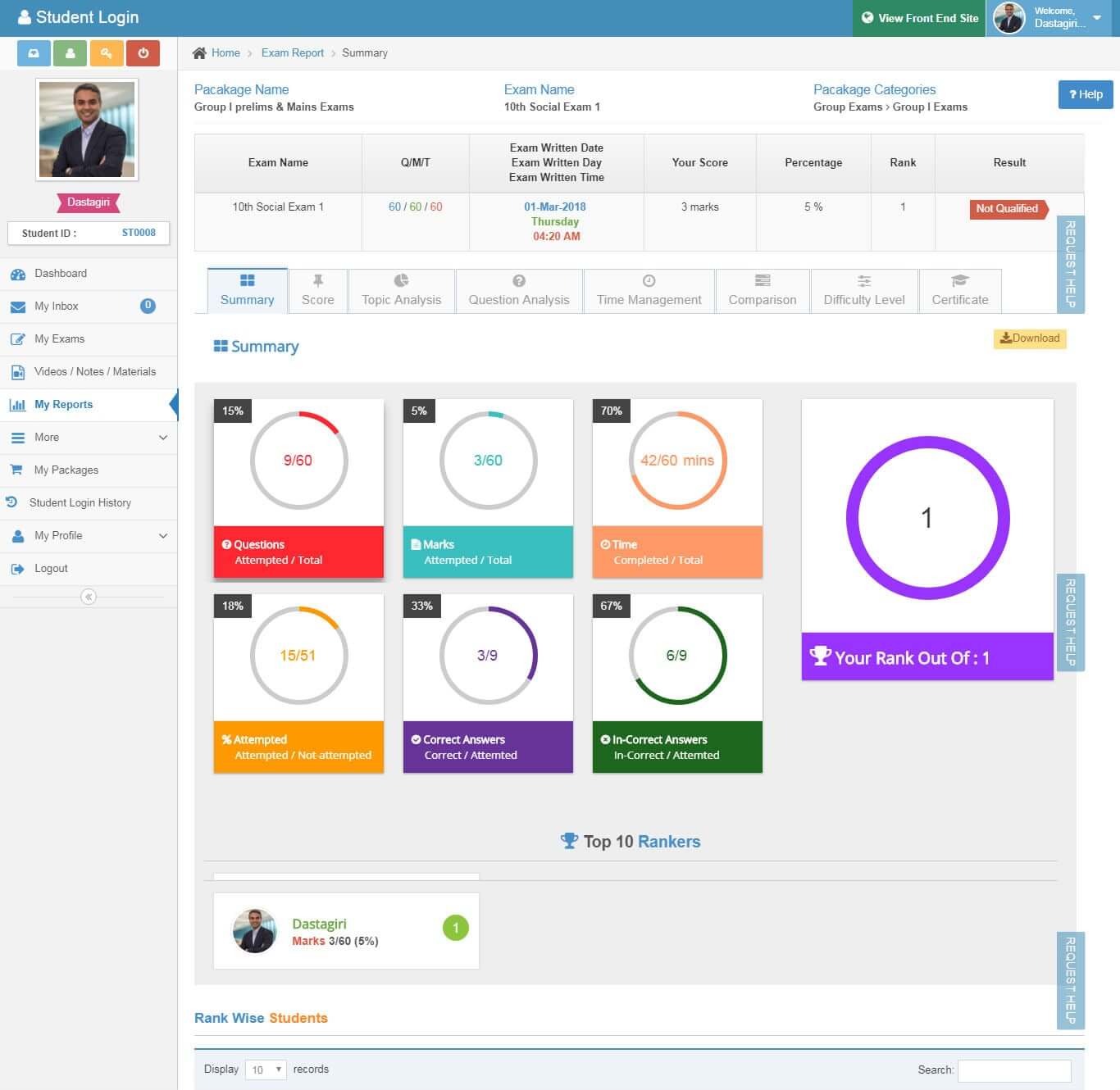This screenshot has height=1090, width=1120.
Task: Select the Certificate tab
Action: 959,291
